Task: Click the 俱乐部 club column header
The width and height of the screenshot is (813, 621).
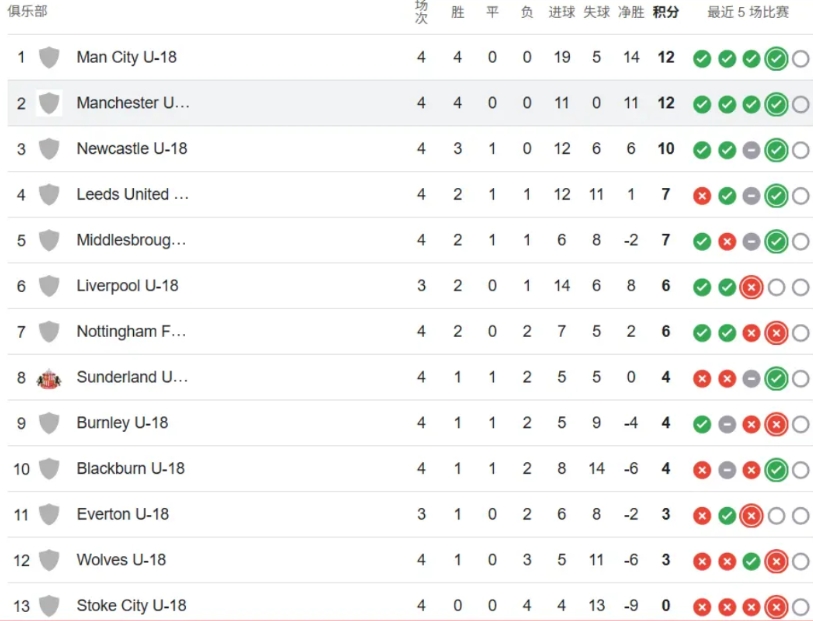Action: 27,11
